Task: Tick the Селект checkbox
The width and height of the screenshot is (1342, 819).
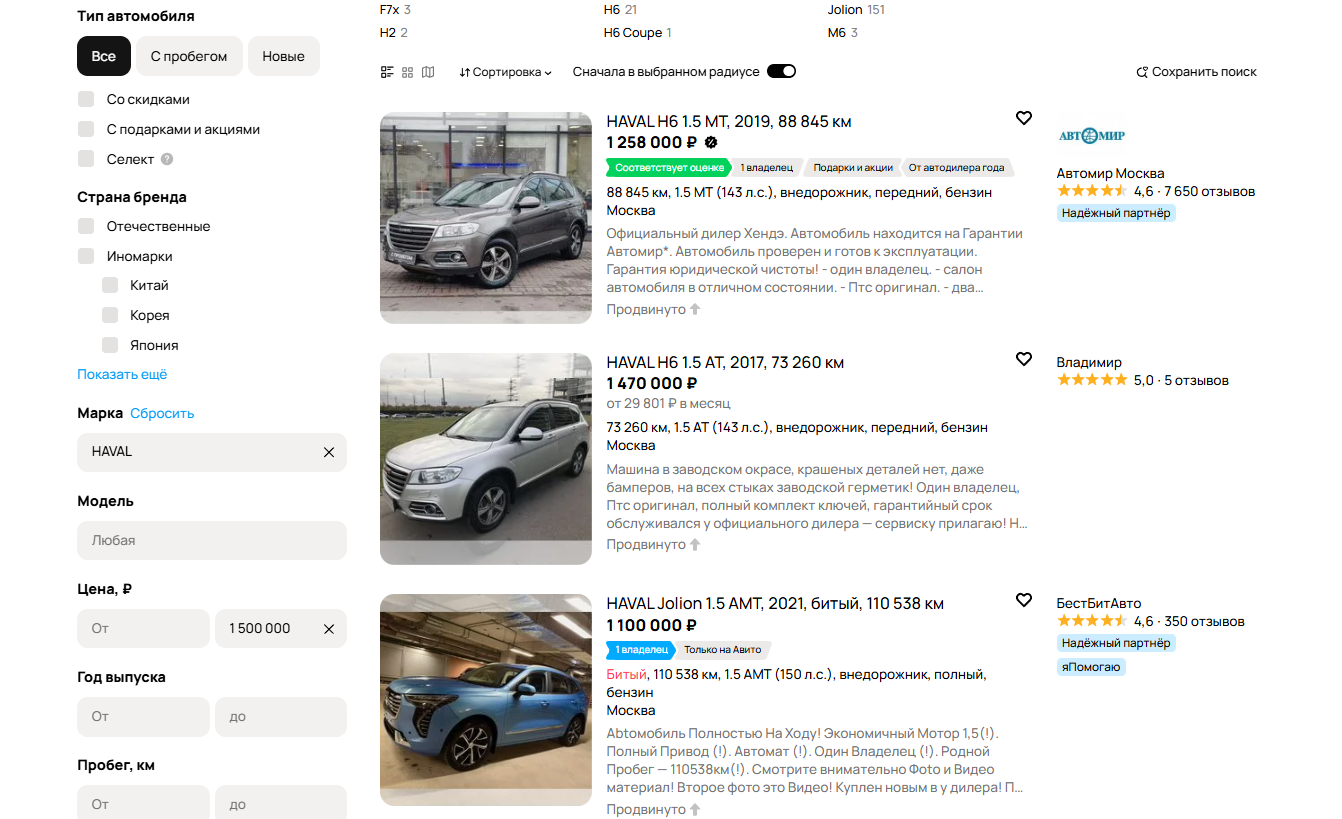Action: [86, 159]
